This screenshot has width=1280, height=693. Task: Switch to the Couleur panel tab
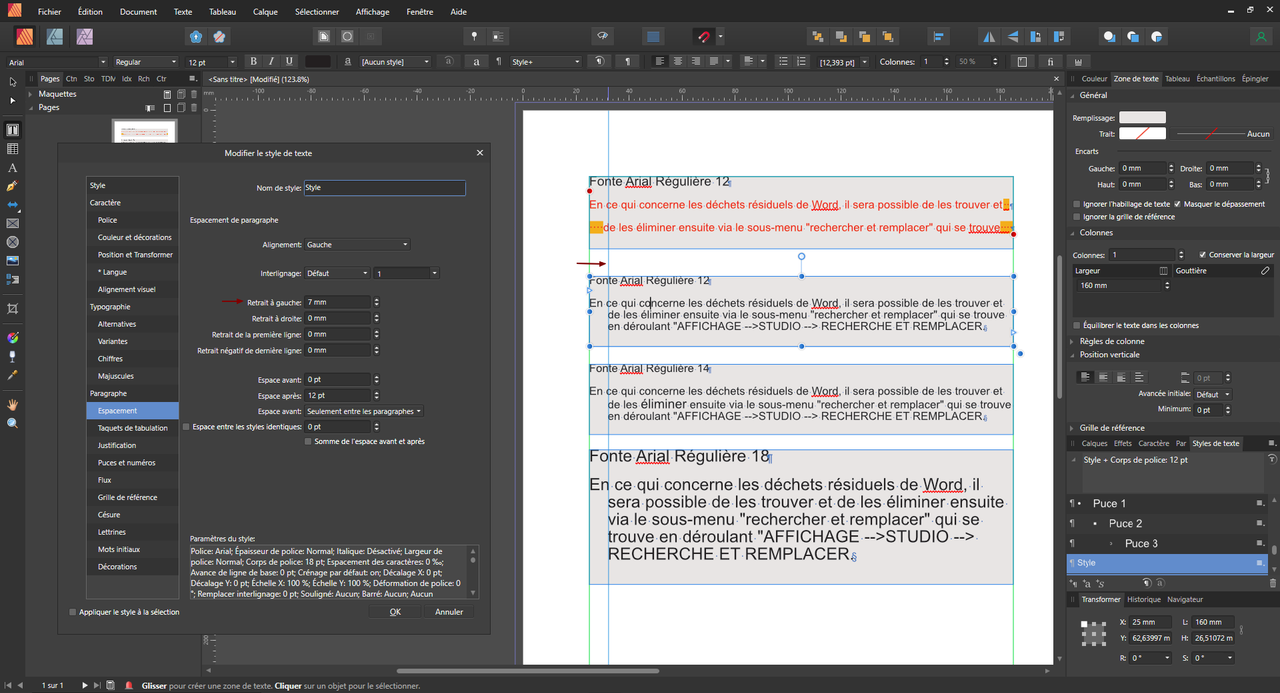(1094, 79)
